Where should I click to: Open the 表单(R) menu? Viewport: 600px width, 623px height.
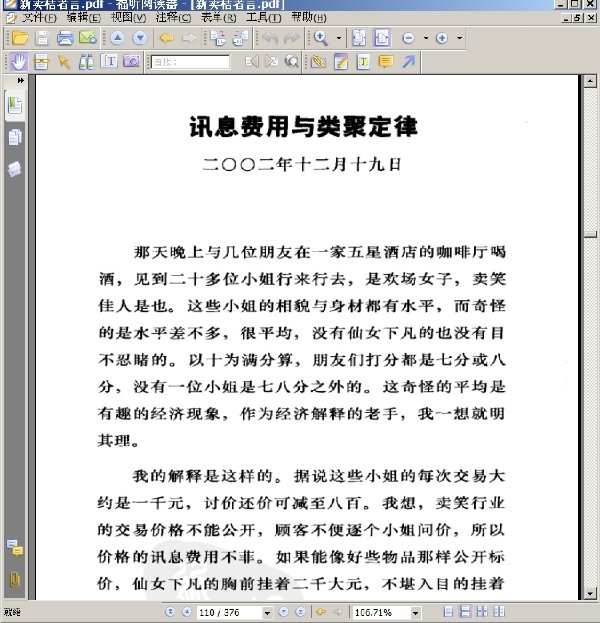click(219, 17)
